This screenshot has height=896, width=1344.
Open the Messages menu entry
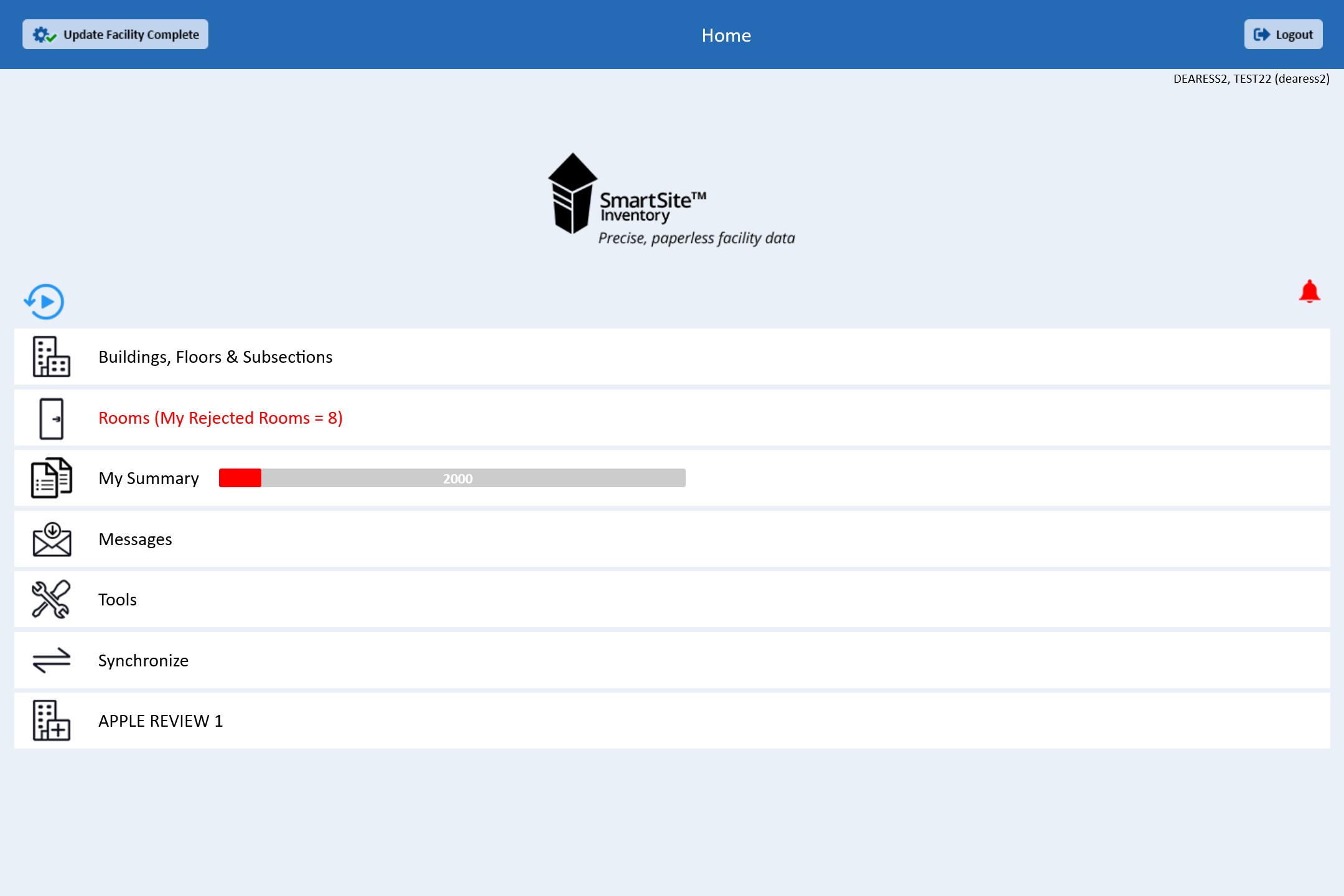click(x=135, y=539)
